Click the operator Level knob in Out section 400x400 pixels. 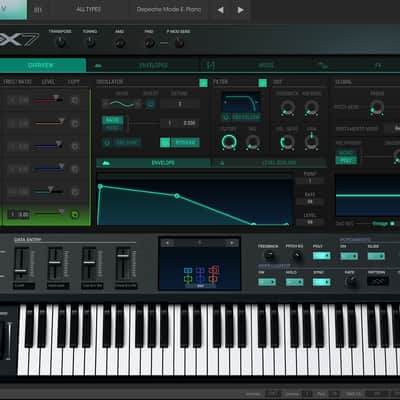pyautogui.click(x=311, y=142)
